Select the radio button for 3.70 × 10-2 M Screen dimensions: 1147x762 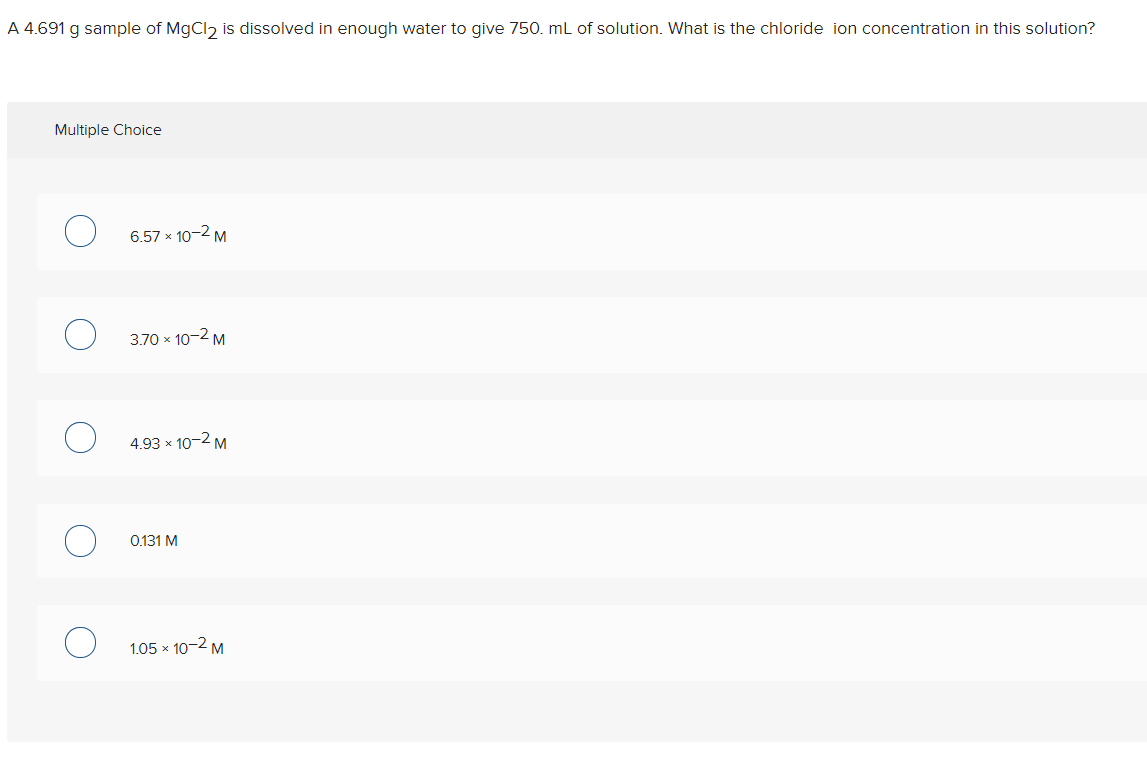(81, 334)
